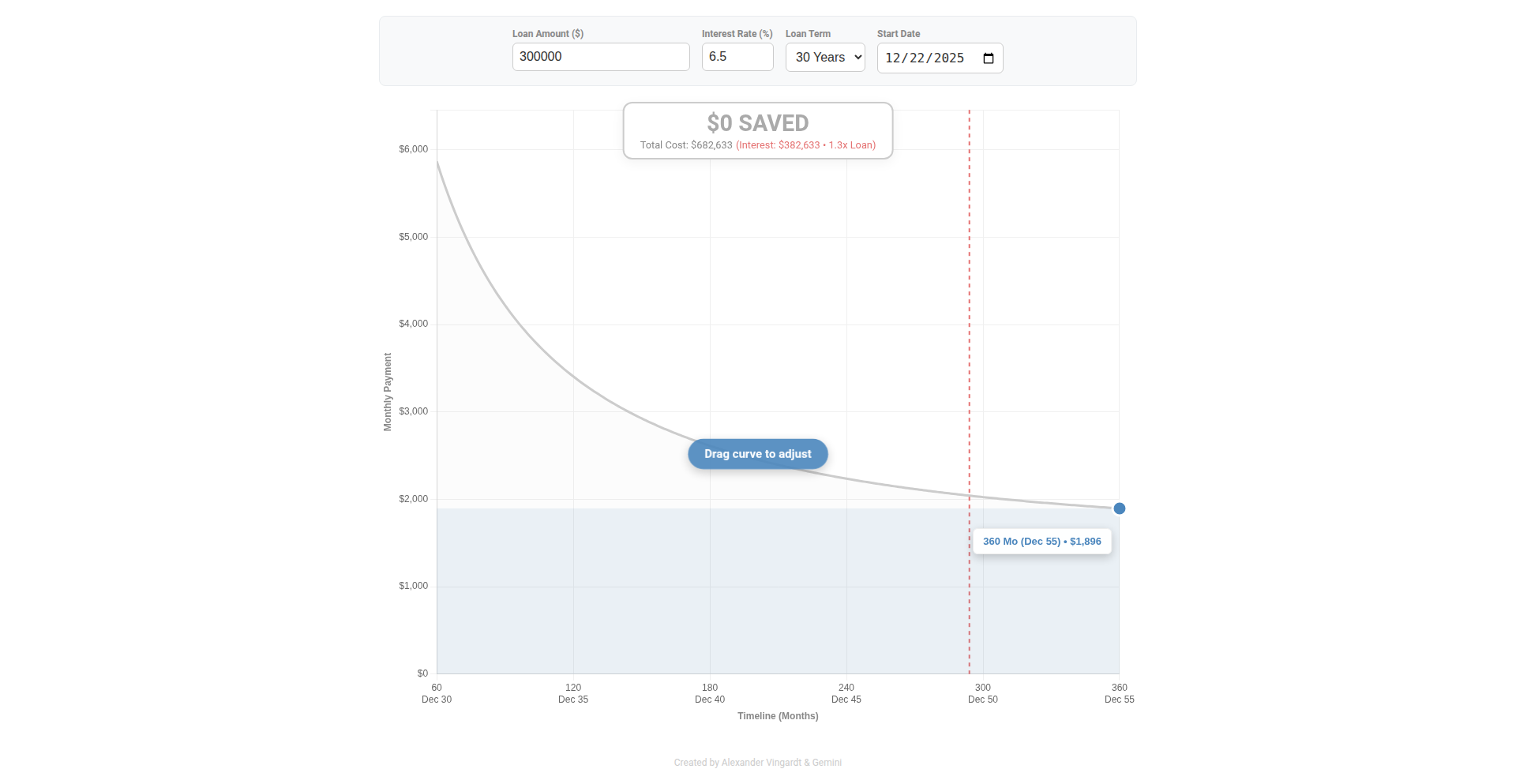Click the "360 Mo (Dec 55)" tooltip label
This screenshot has width=1516, height=784.
click(1041, 542)
